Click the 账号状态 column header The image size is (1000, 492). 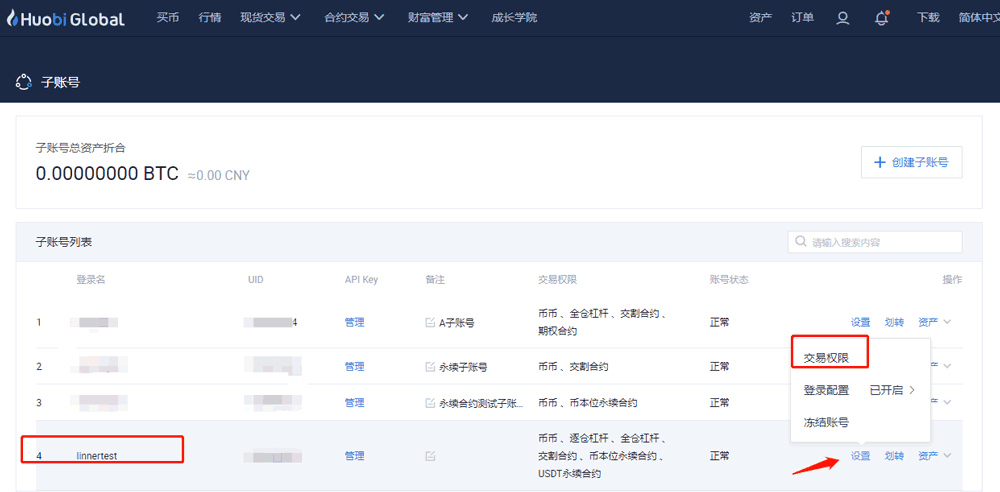click(729, 280)
